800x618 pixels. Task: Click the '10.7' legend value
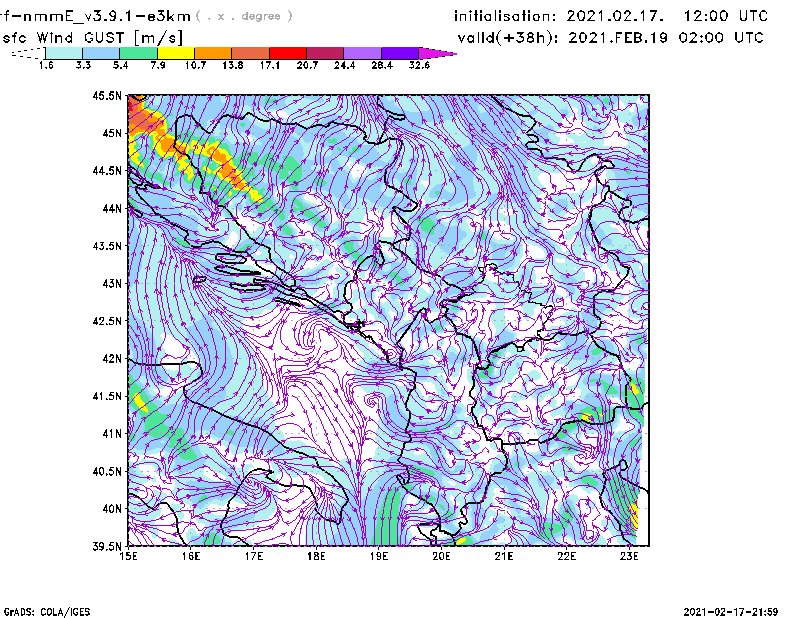tap(195, 65)
